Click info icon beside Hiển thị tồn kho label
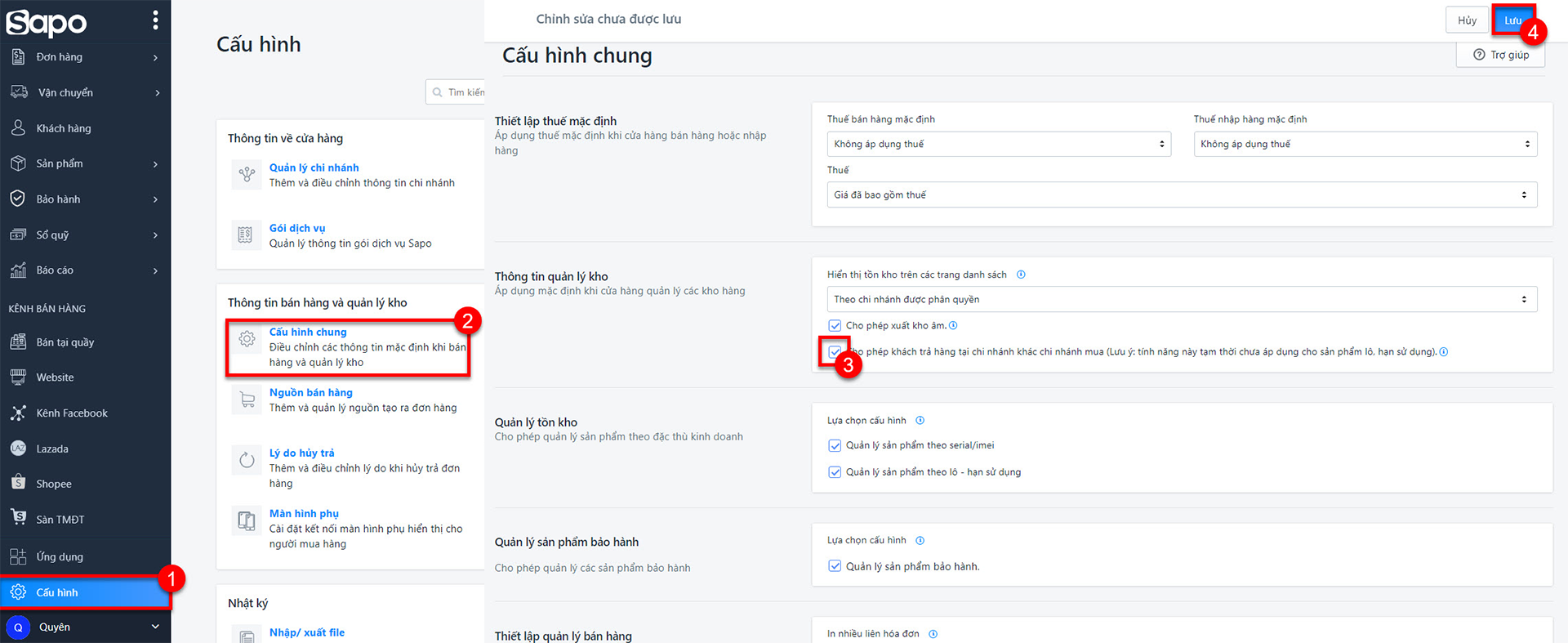The width and height of the screenshot is (1568, 643). pos(1021,275)
